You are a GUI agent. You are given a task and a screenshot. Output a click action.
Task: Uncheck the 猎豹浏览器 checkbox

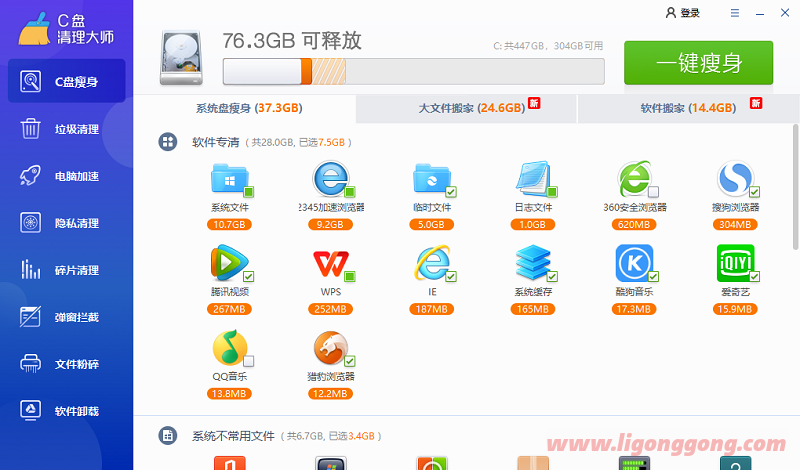pyautogui.click(x=350, y=361)
